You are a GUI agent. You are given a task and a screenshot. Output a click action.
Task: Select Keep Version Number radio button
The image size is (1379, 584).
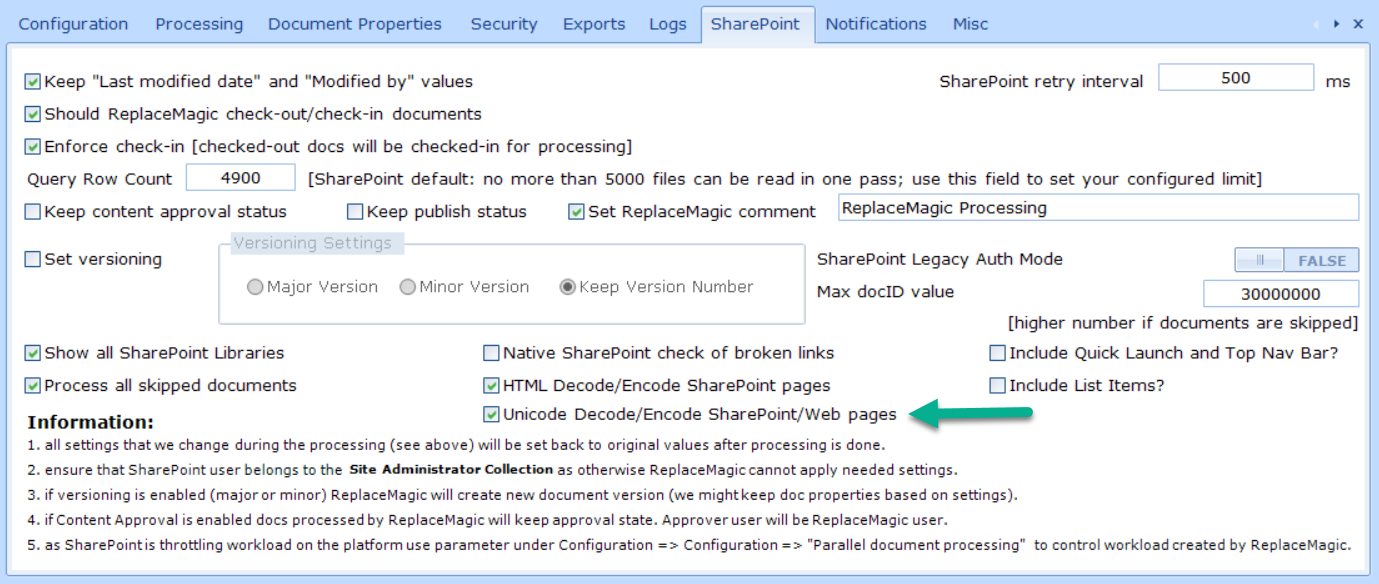pyautogui.click(x=567, y=287)
